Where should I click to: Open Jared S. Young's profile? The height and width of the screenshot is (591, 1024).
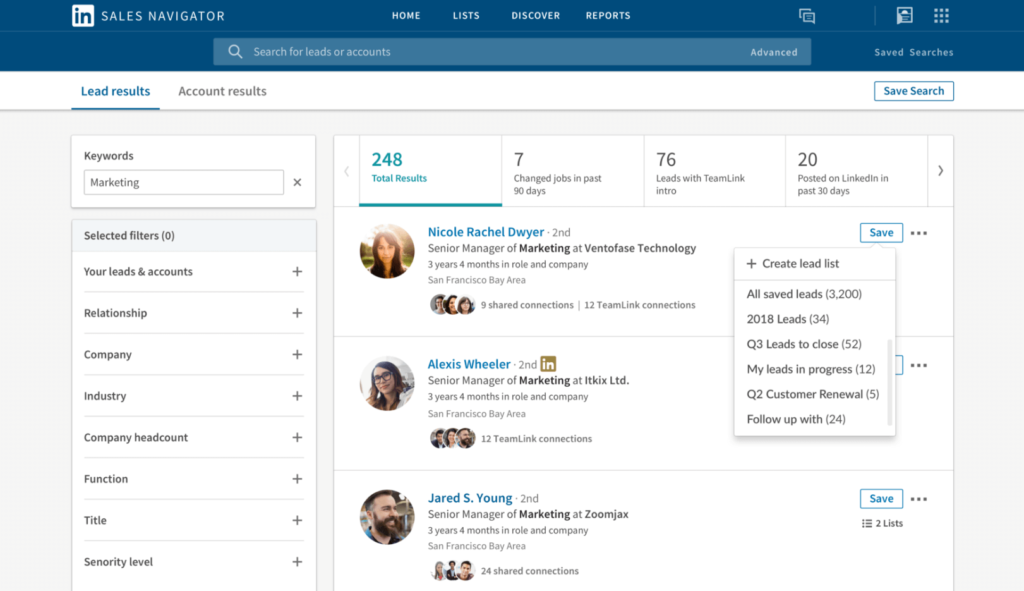[x=470, y=498]
